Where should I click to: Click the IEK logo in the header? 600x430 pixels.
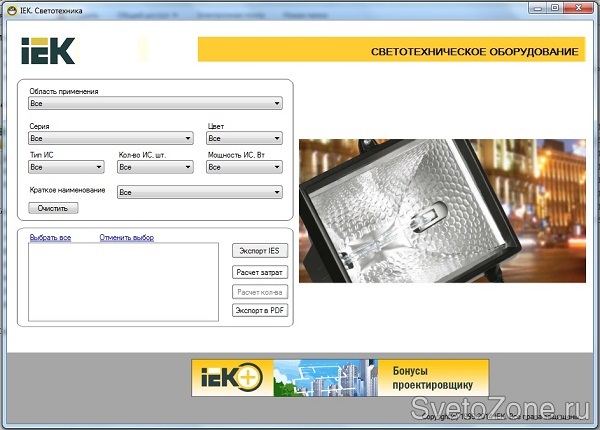click(x=48, y=51)
